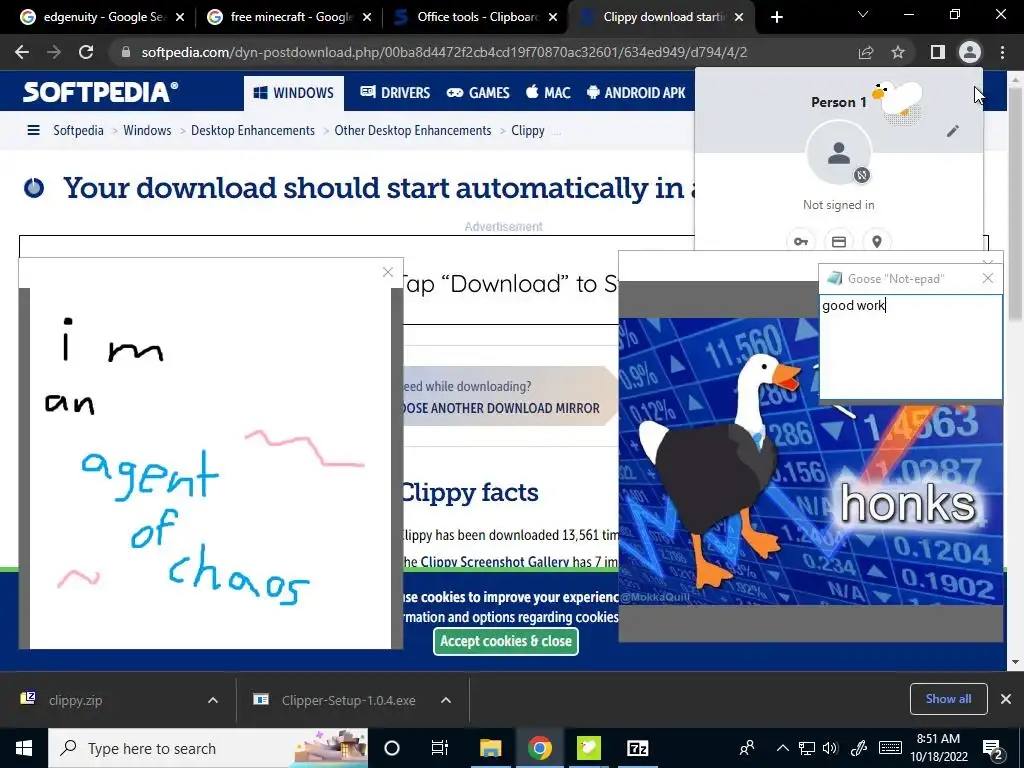Follow the Softpedia breadcrumb link

pos(78,130)
